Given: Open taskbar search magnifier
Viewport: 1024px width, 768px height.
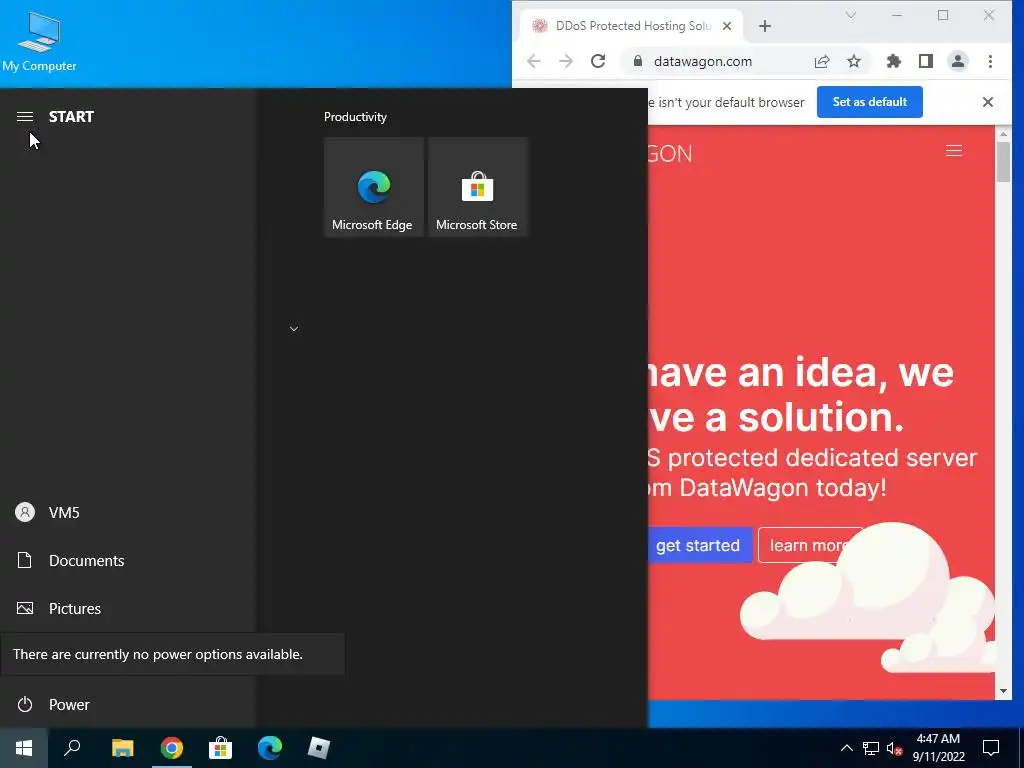Looking at the screenshot, I should pos(72,748).
